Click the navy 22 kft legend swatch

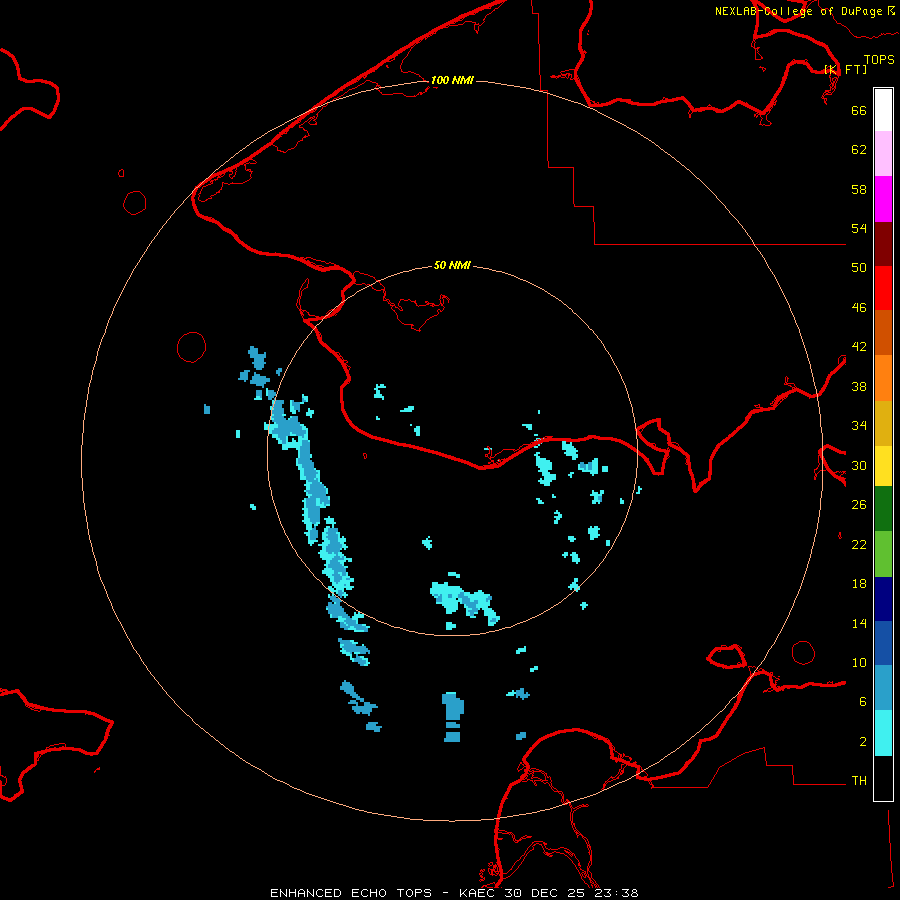pos(883,599)
